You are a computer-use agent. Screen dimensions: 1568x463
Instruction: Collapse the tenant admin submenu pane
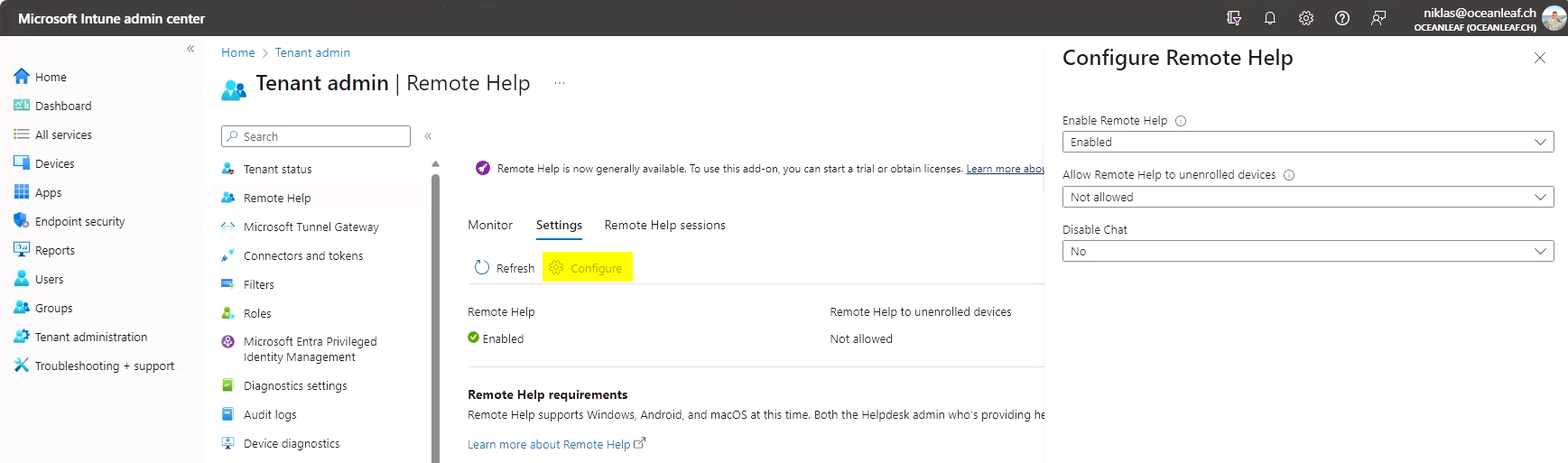click(428, 136)
